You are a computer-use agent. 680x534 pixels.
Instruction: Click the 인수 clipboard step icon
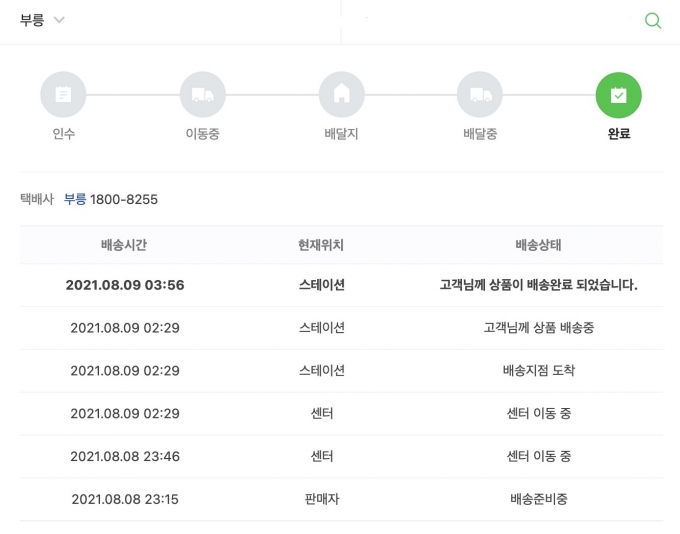coord(63,95)
